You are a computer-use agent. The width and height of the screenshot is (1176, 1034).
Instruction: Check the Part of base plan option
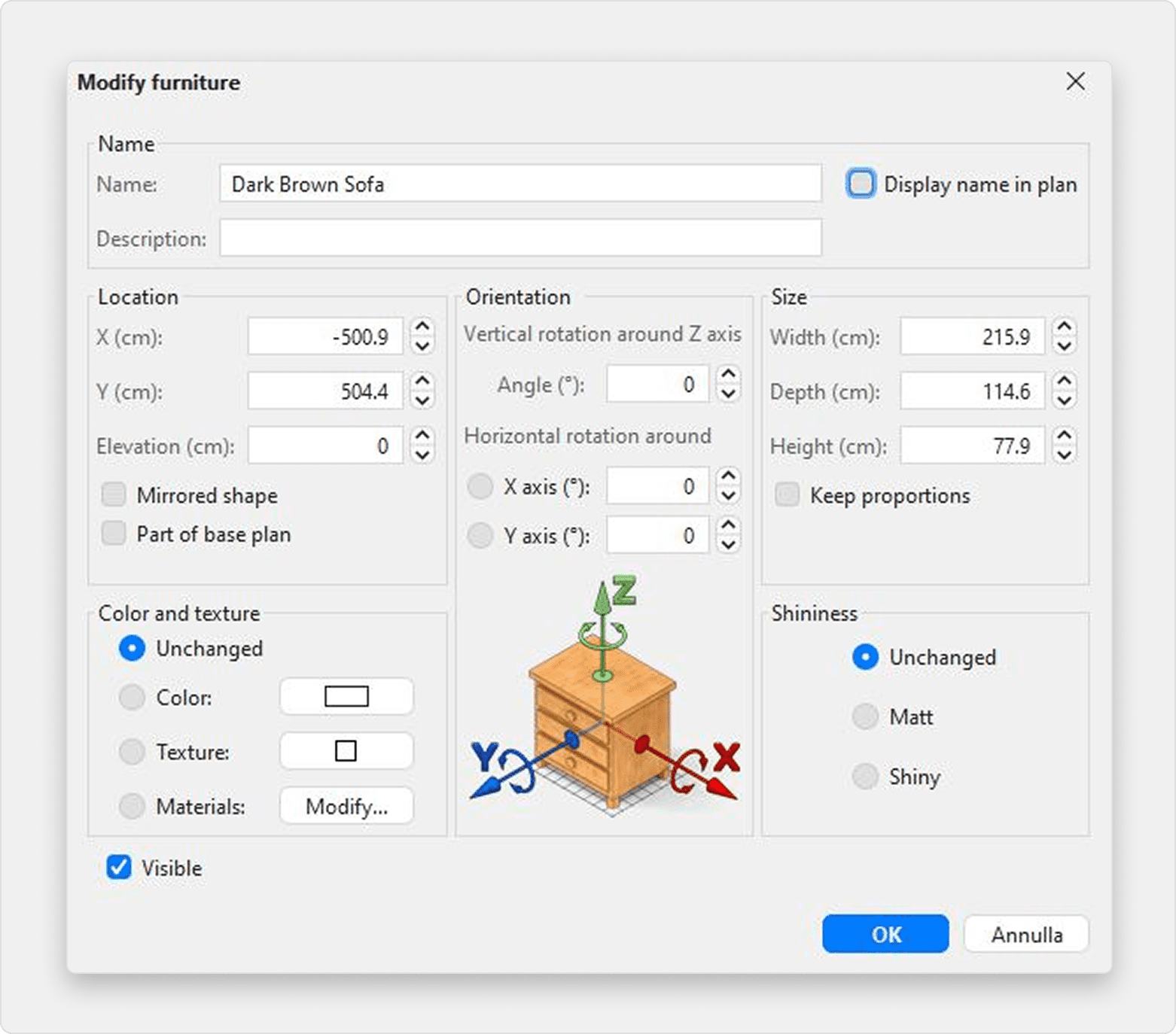pos(114,534)
